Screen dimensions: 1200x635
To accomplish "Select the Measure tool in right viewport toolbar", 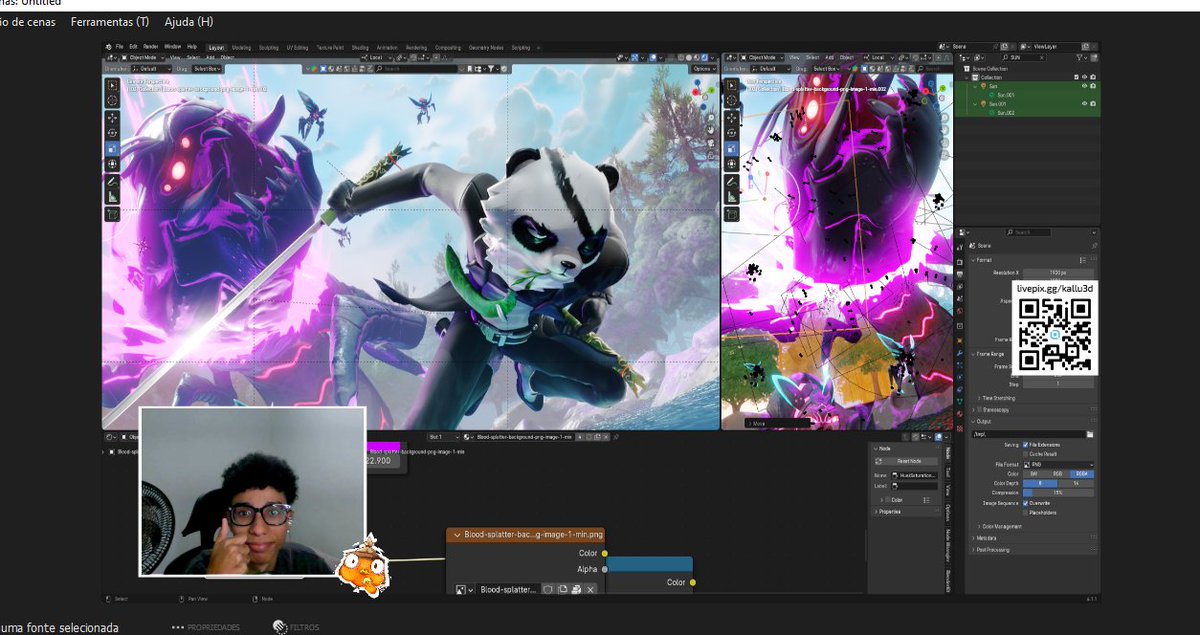I will [732, 197].
